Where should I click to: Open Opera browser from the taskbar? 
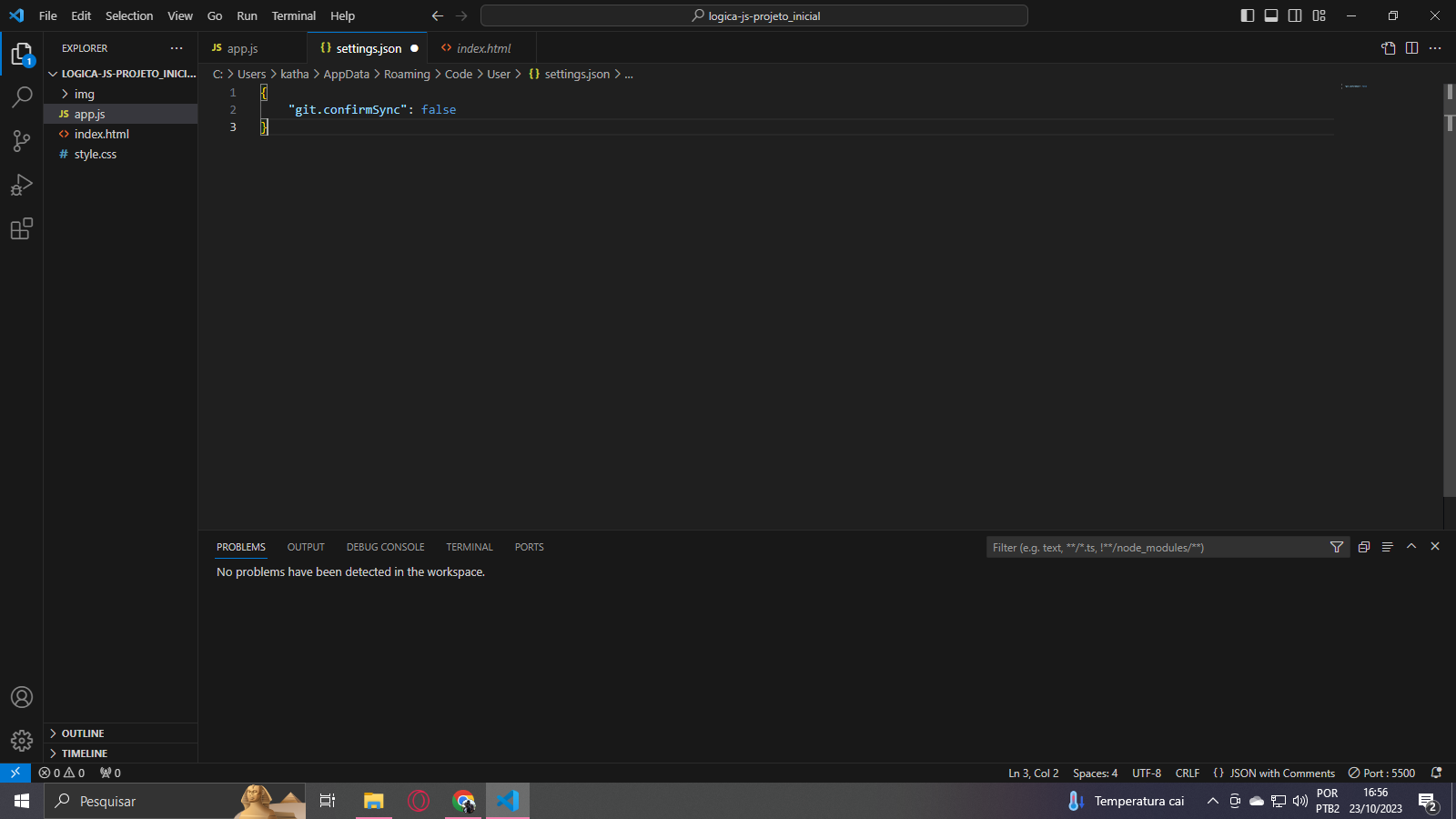(419, 801)
